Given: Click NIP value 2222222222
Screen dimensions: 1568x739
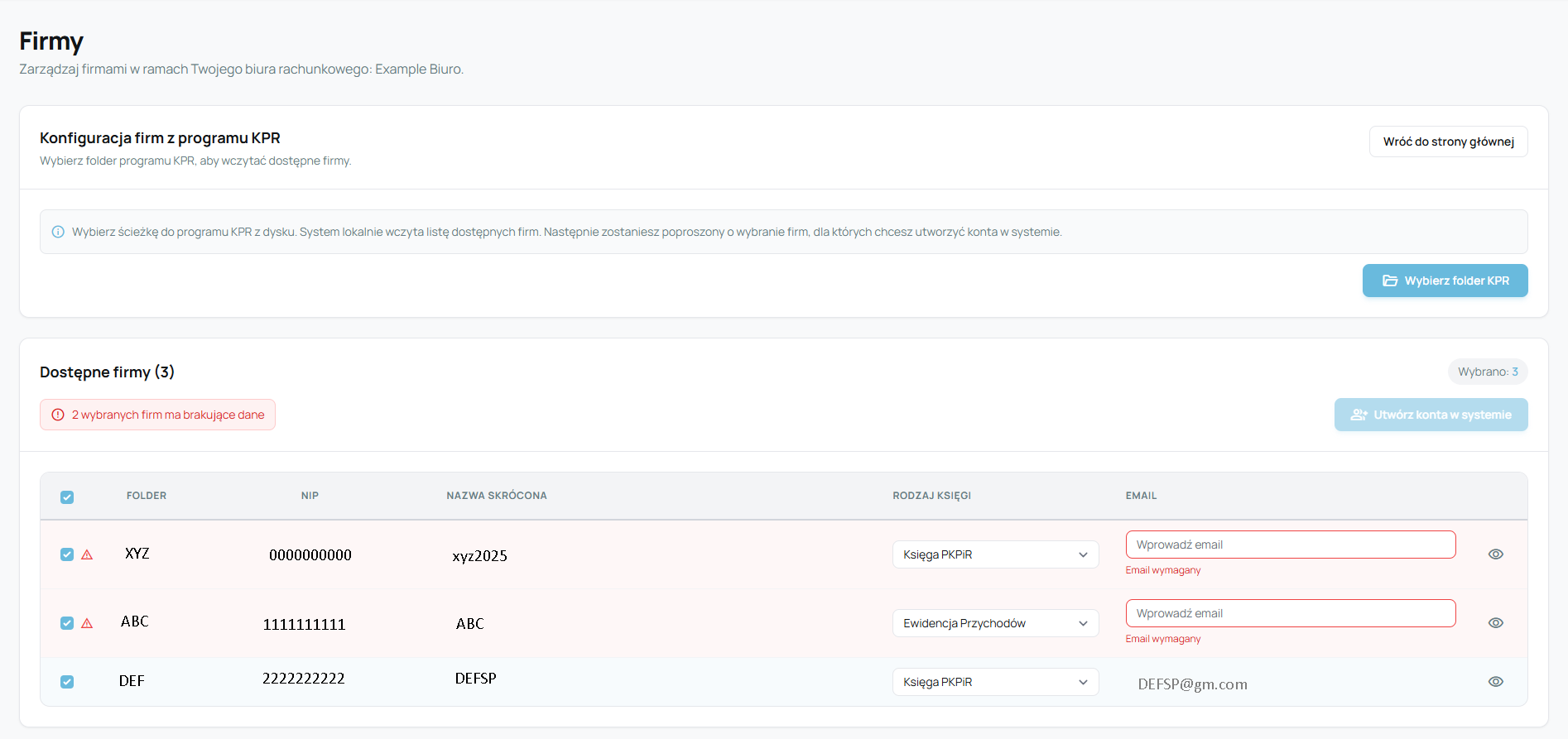Looking at the screenshot, I should [304, 679].
